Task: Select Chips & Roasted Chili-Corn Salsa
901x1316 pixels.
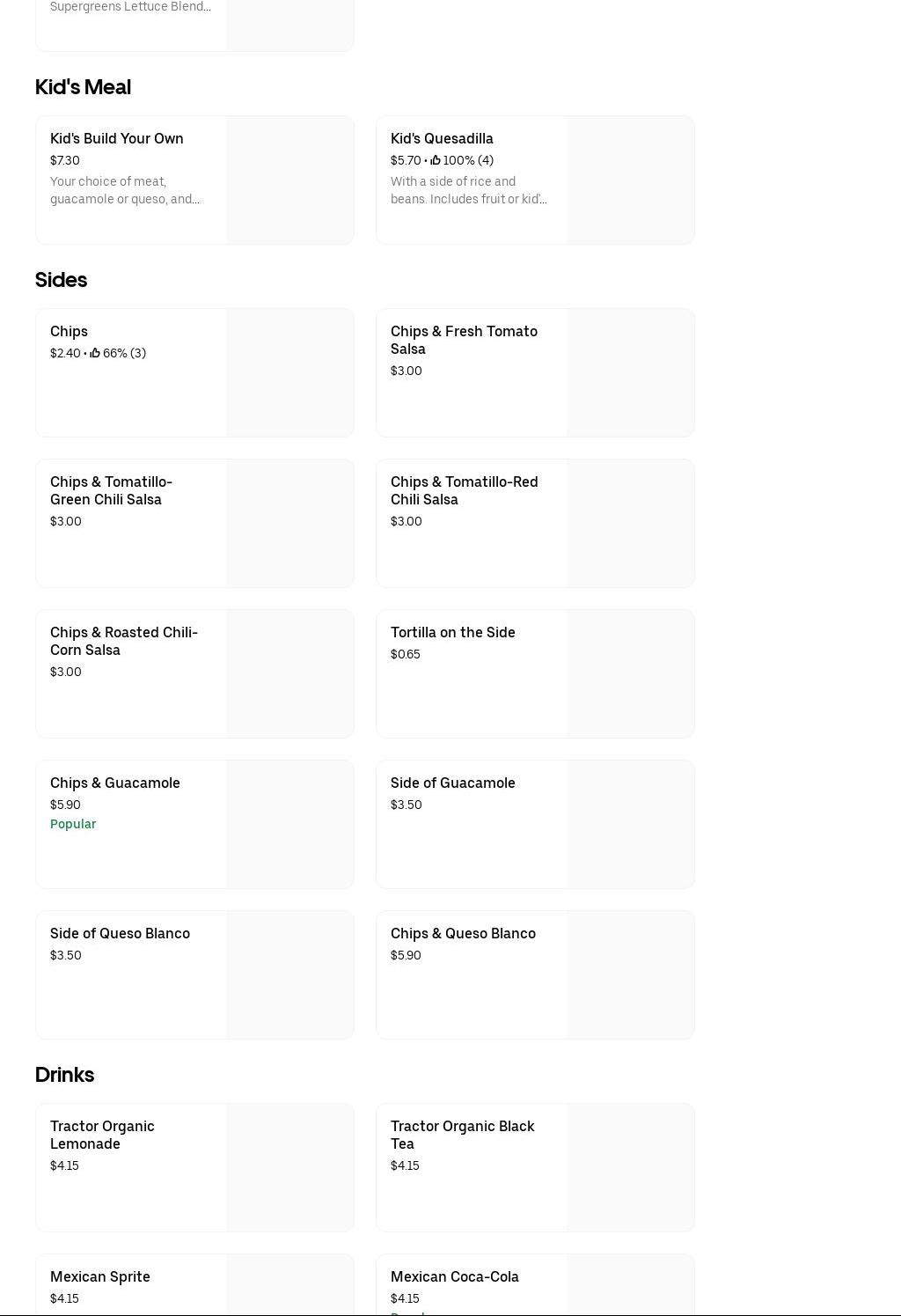Action: pos(124,641)
